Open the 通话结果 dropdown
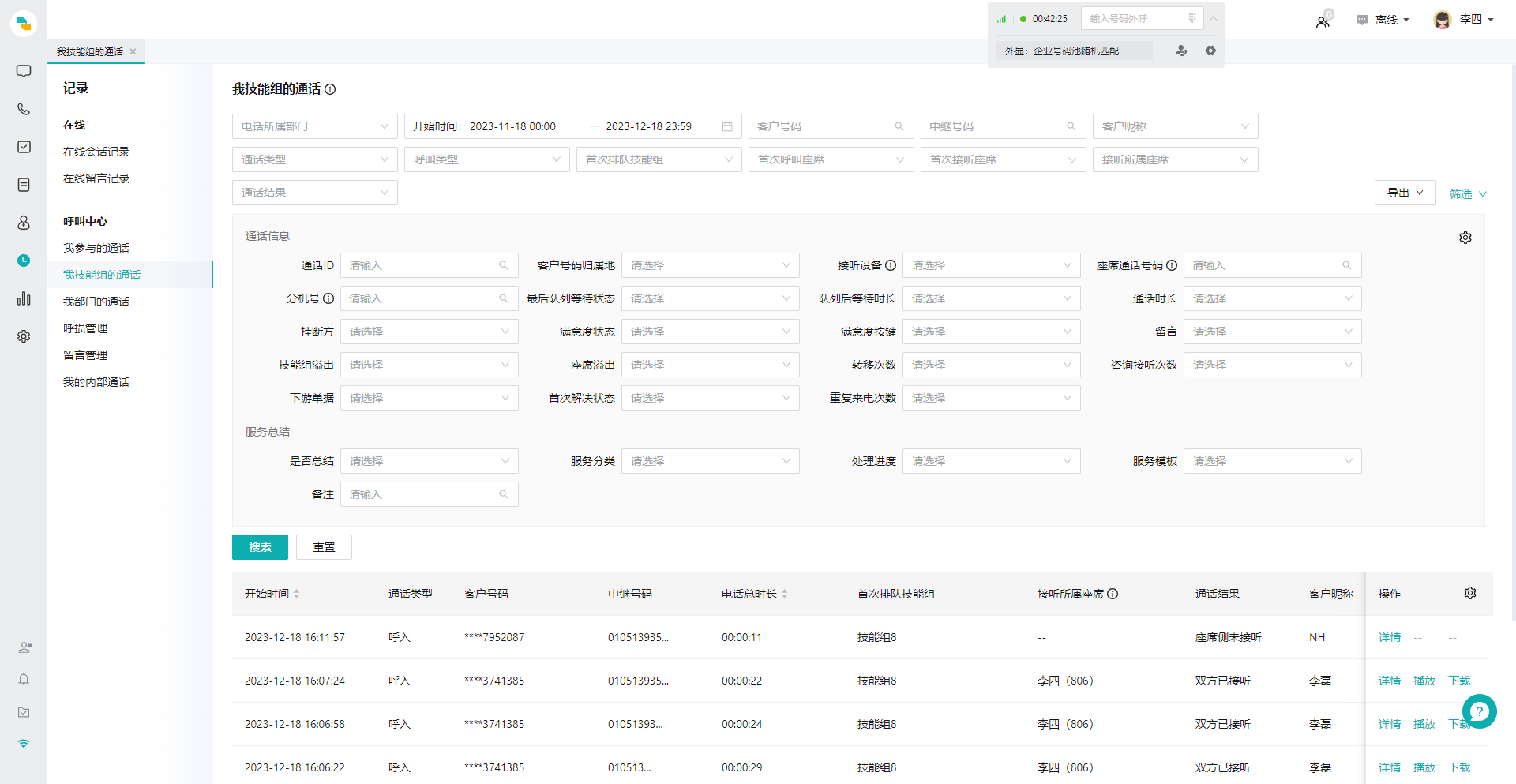The width and height of the screenshot is (1516, 784). tap(315, 193)
